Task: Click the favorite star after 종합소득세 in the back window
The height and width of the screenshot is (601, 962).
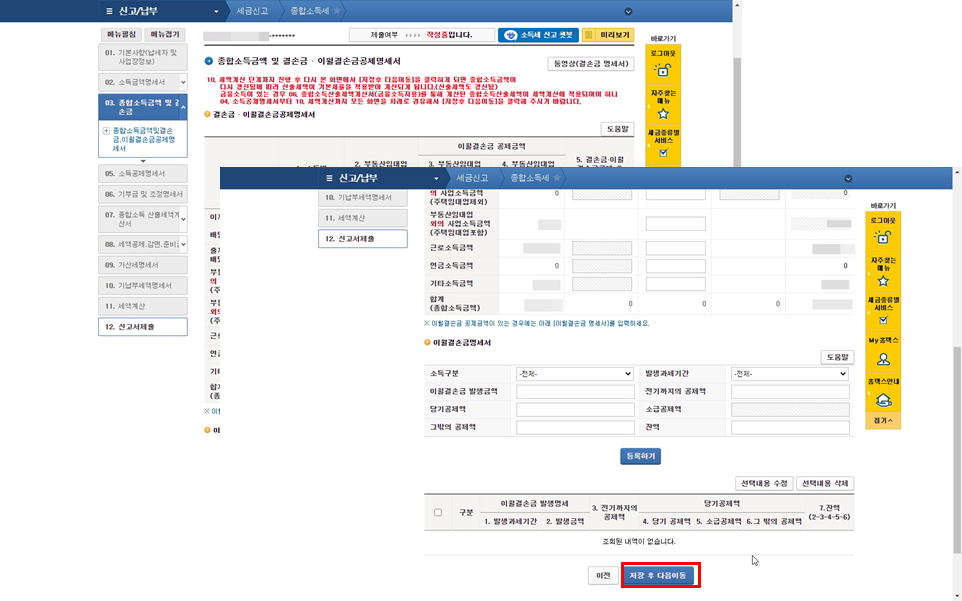Action: click(x=337, y=11)
